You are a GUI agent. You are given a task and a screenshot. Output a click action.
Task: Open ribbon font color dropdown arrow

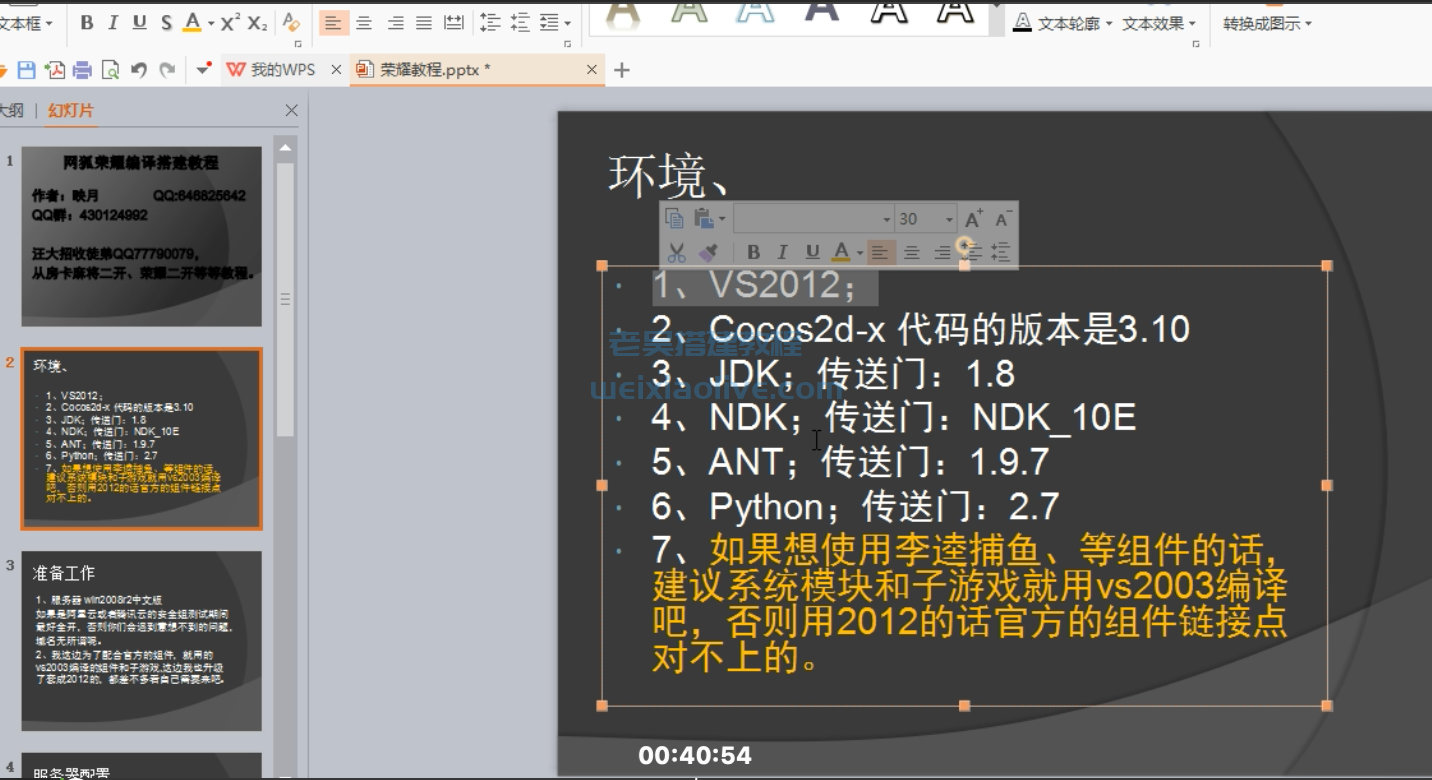click(211, 23)
